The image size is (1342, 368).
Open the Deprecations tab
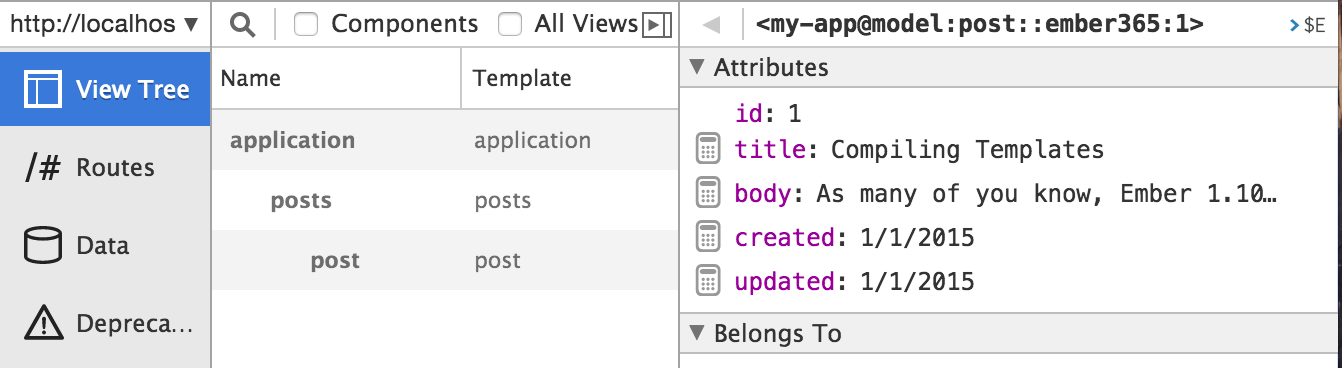[x=105, y=323]
